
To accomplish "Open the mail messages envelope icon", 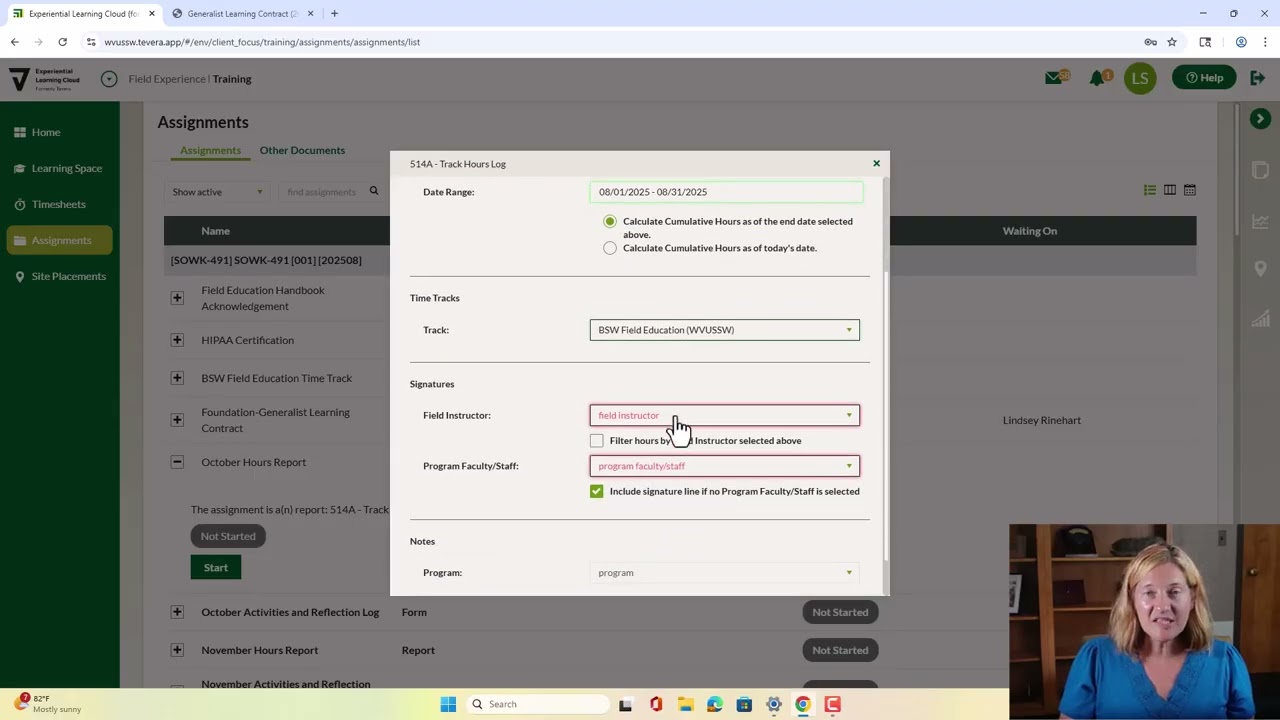I will coord(1054,77).
